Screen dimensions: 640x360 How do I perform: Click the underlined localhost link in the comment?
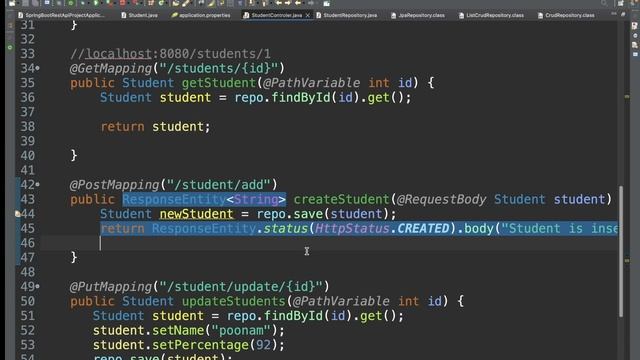point(118,54)
